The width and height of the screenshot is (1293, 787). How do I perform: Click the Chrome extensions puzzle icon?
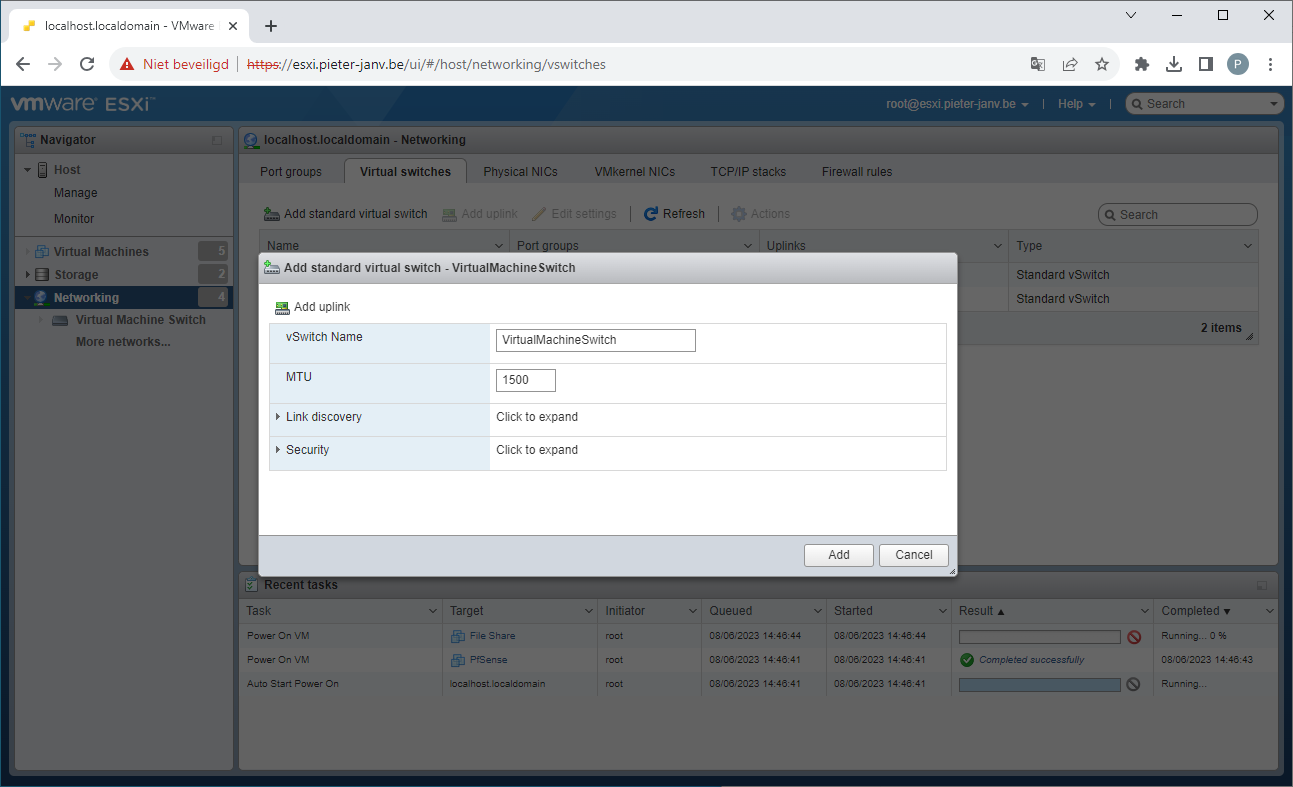click(1141, 64)
